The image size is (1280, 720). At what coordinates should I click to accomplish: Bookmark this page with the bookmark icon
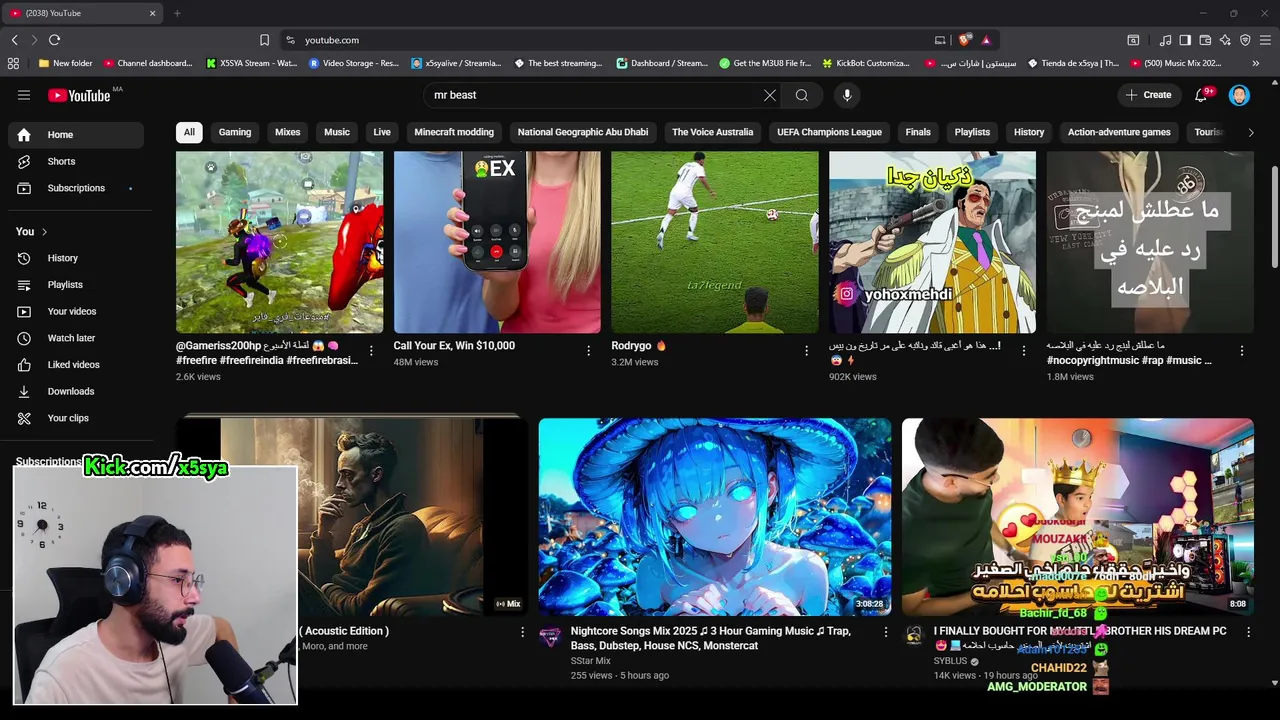264,40
